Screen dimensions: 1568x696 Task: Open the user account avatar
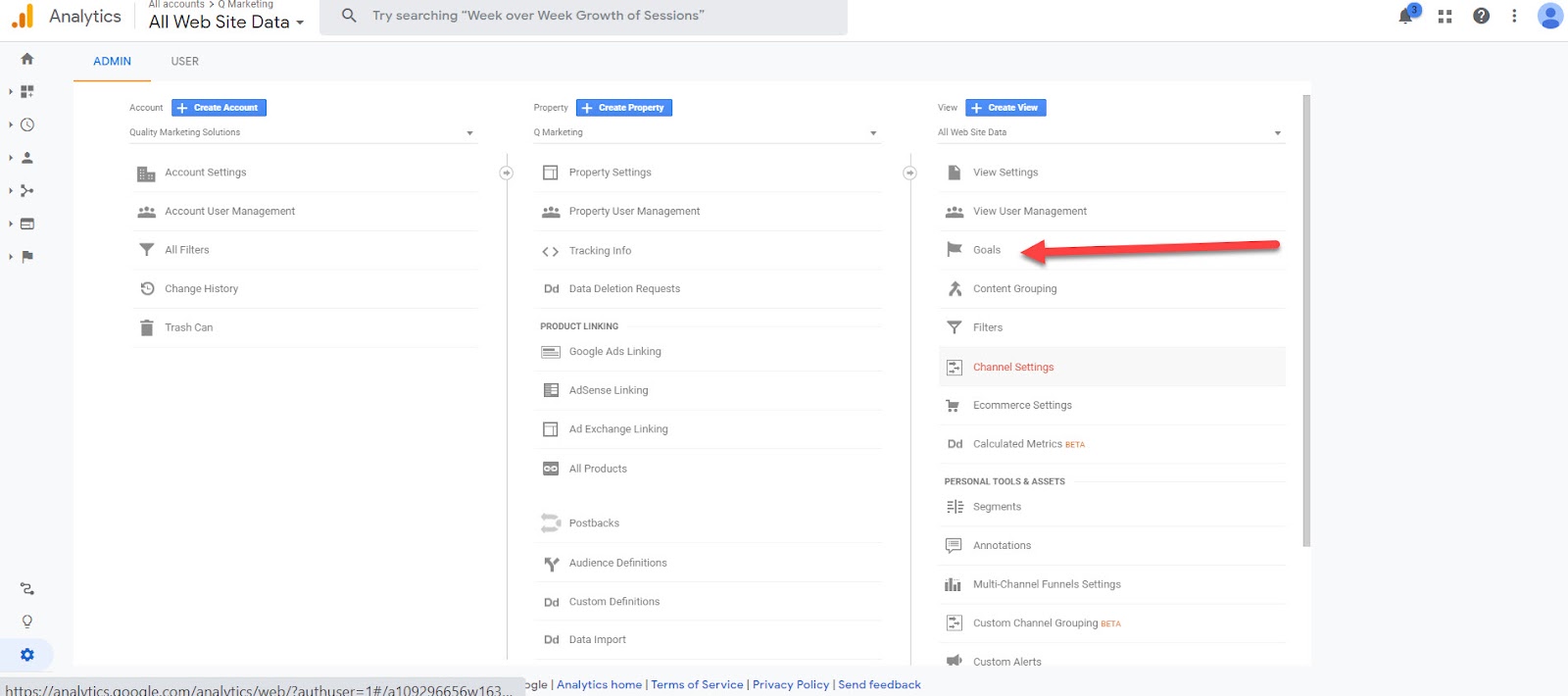pyautogui.click(x=1549, y=16)
